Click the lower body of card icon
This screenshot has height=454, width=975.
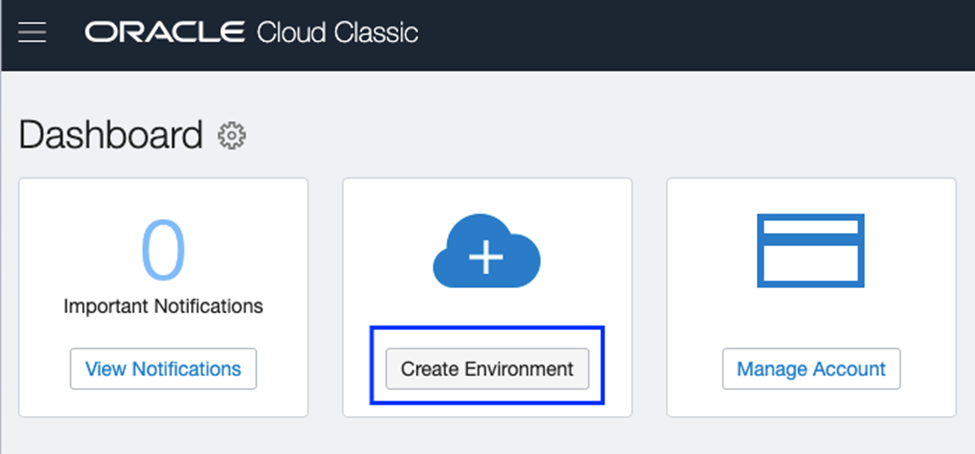[811, 264]
